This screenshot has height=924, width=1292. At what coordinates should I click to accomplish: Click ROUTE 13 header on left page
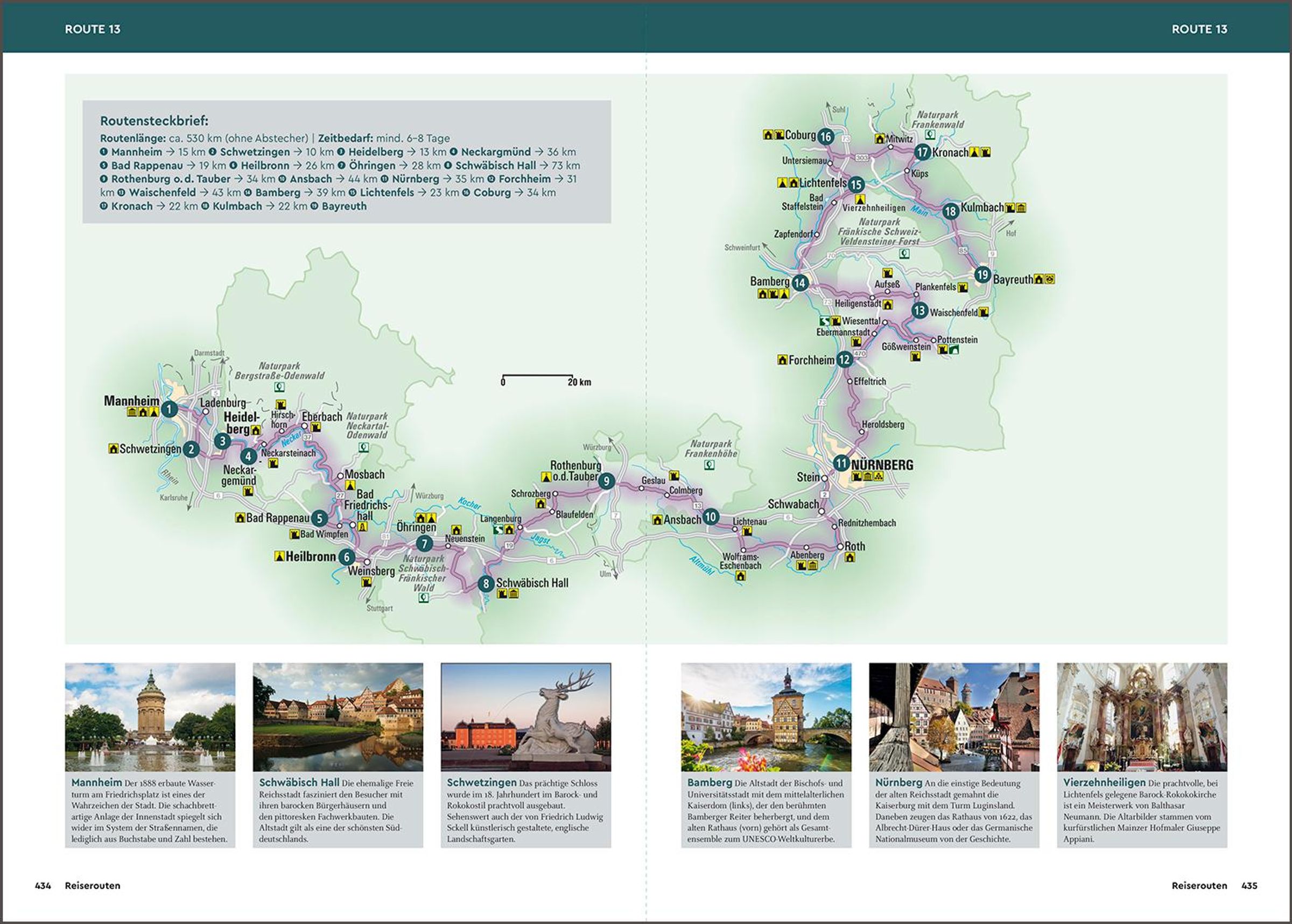tap(92, 29)
